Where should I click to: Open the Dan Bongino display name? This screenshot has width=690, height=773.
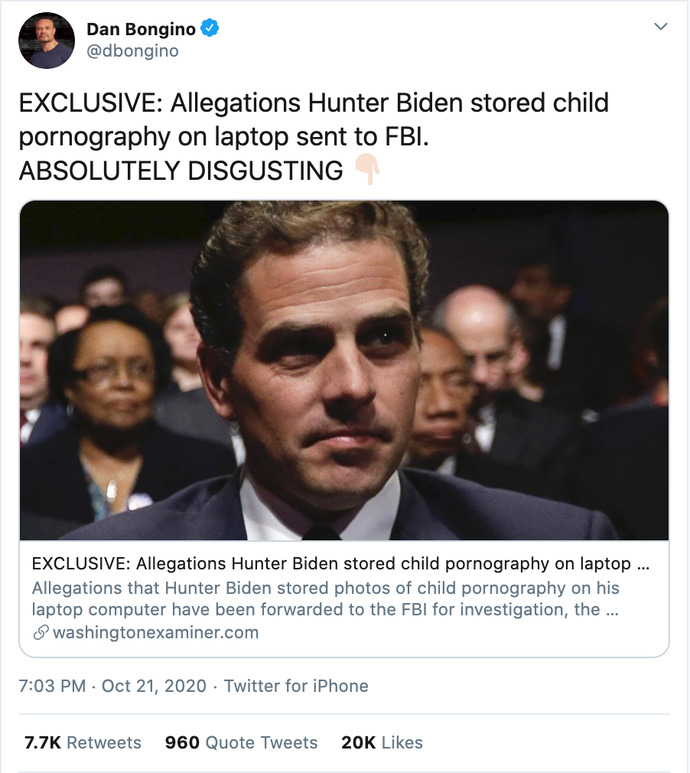(x=141, y=29)
